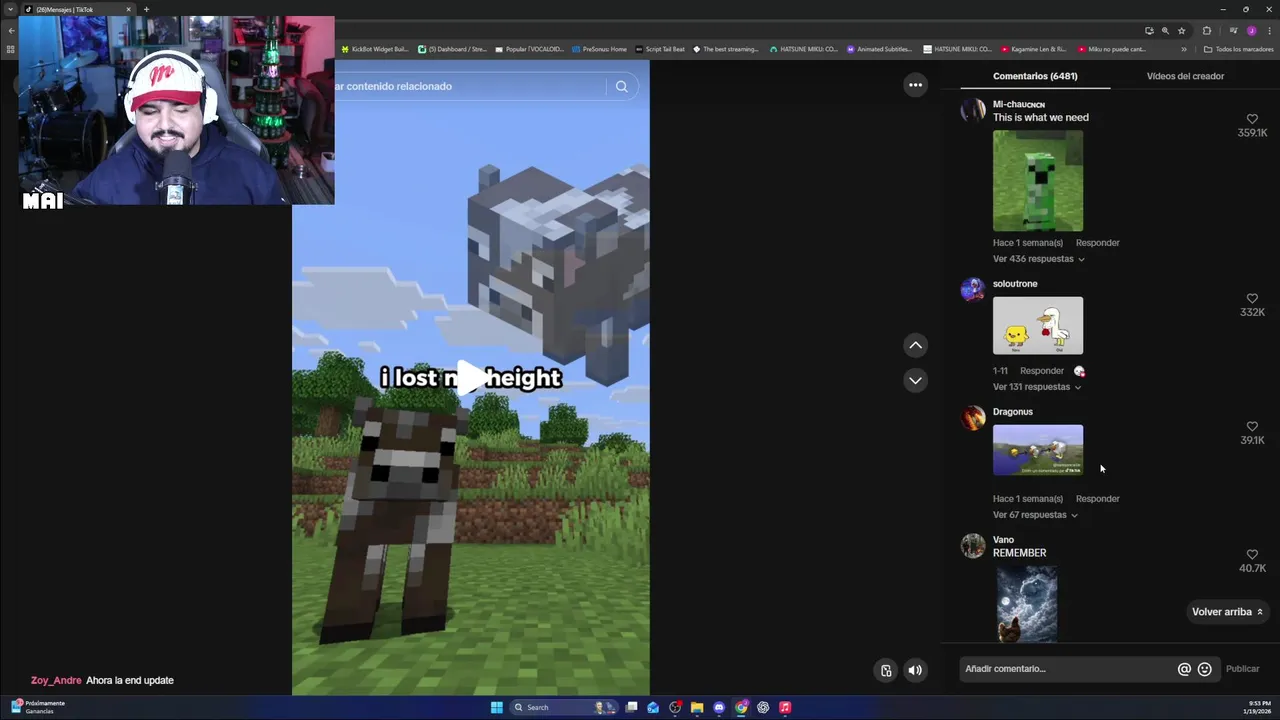Open Mi-chau's profile avatar
This screenshot has height=720, width=1280.
[973, 110]
